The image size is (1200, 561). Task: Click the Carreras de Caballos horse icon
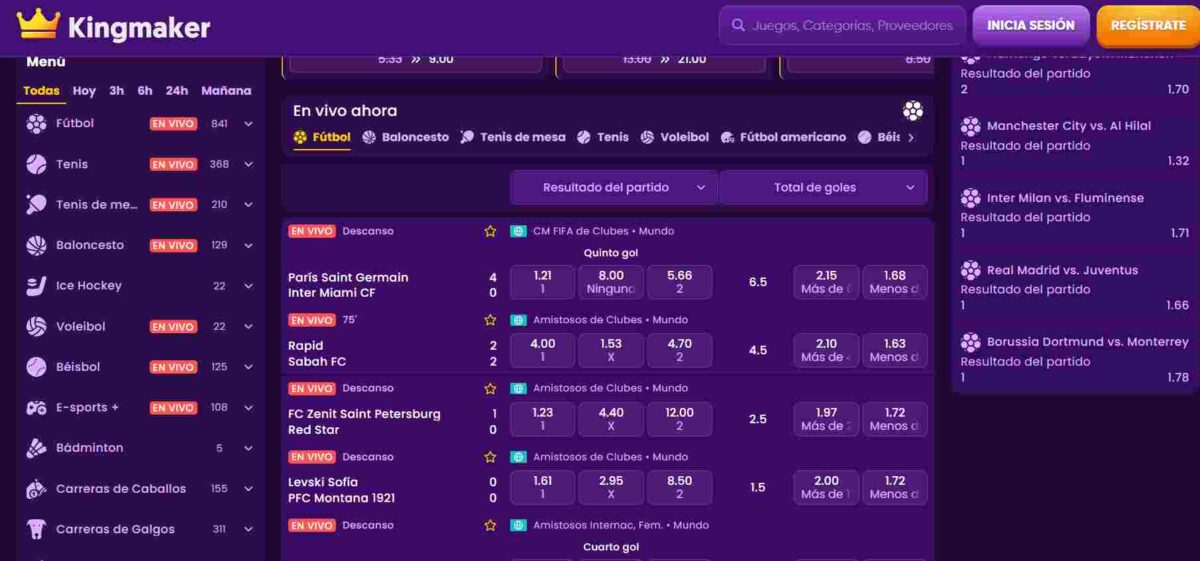click(37, 489)
